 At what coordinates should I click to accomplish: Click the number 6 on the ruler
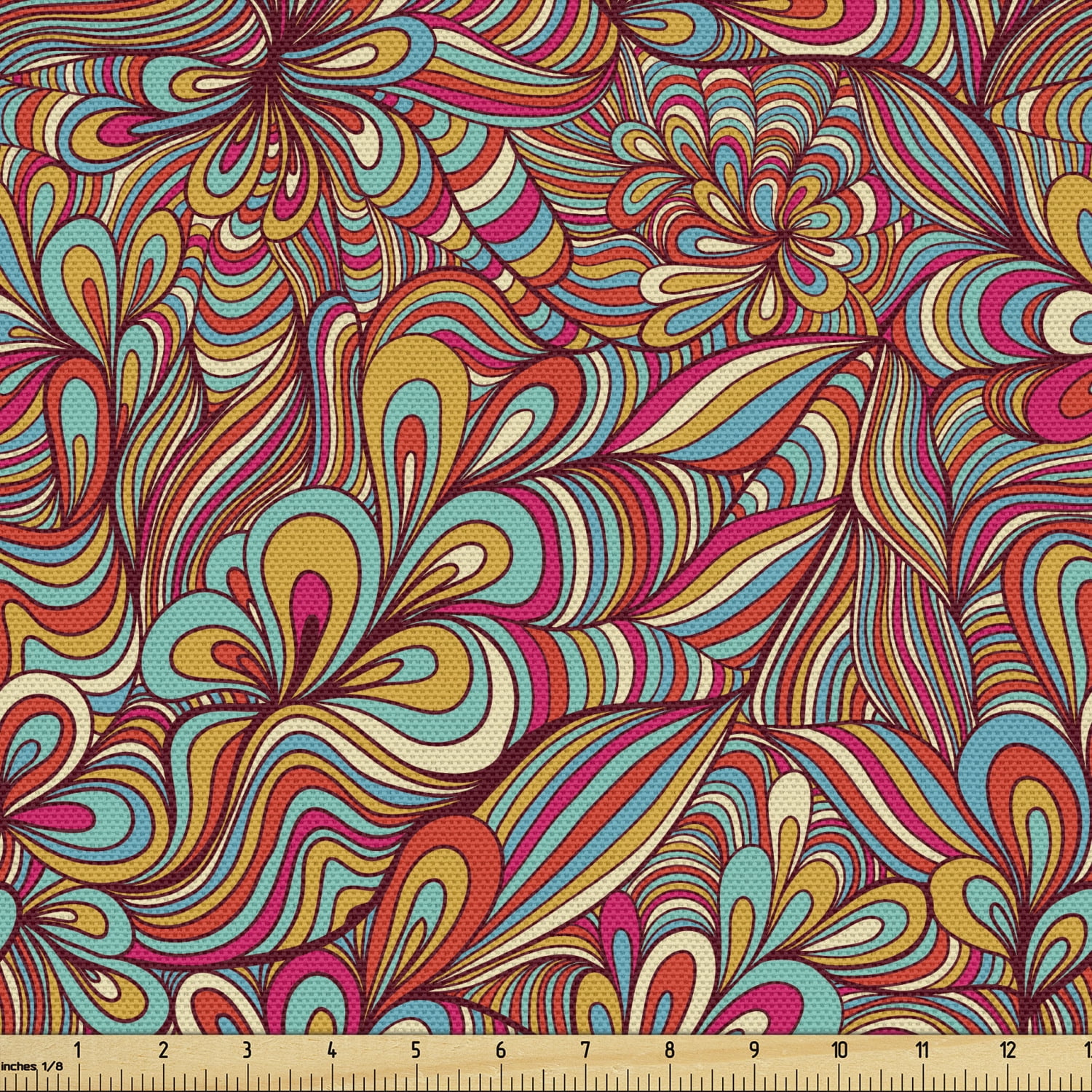point(500,1049)
